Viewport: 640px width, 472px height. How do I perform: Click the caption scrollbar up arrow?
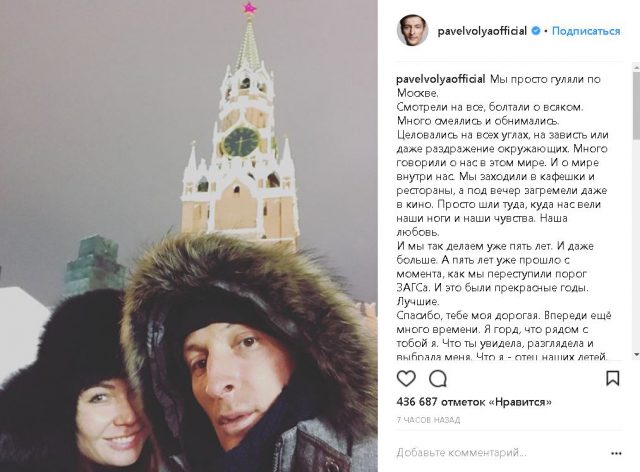click(x=636, y=66)
